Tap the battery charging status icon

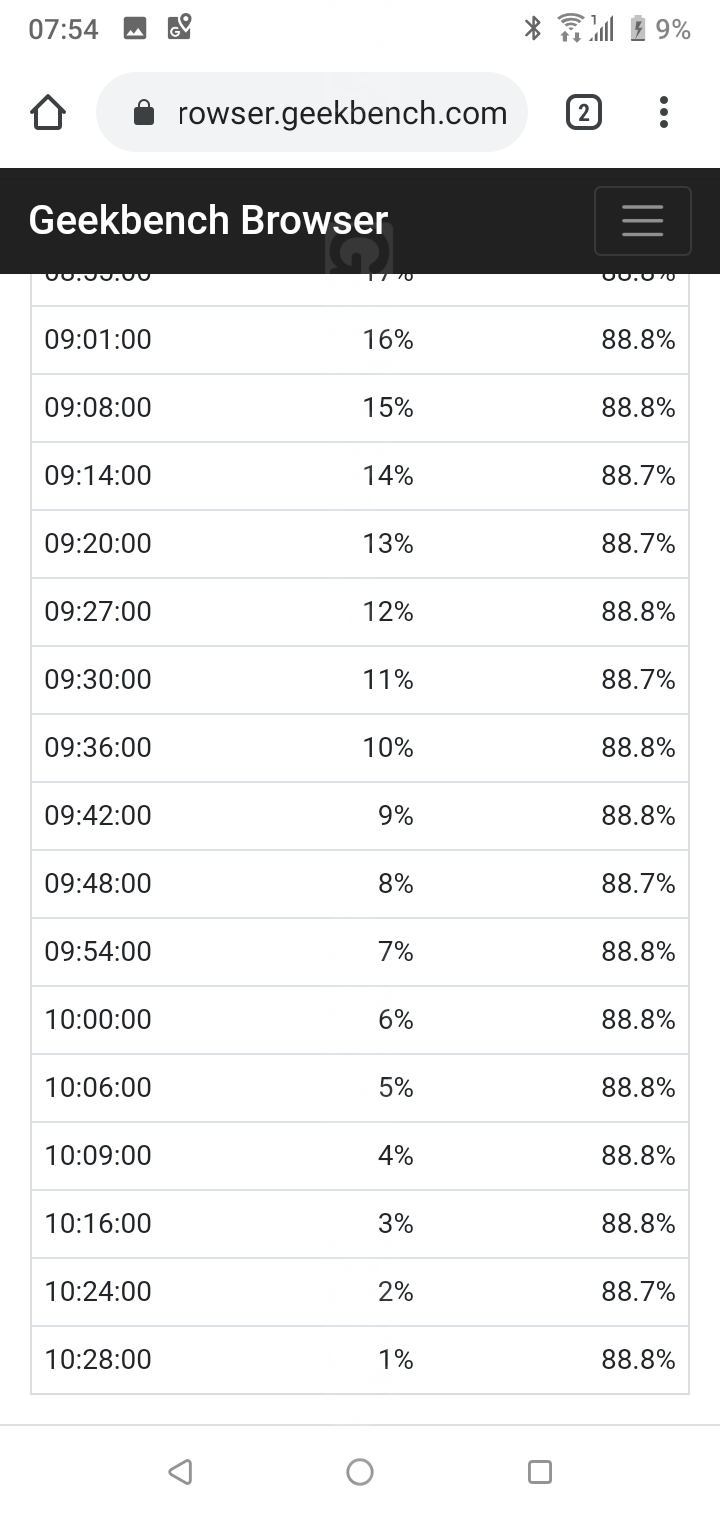[x=638, y=29]
